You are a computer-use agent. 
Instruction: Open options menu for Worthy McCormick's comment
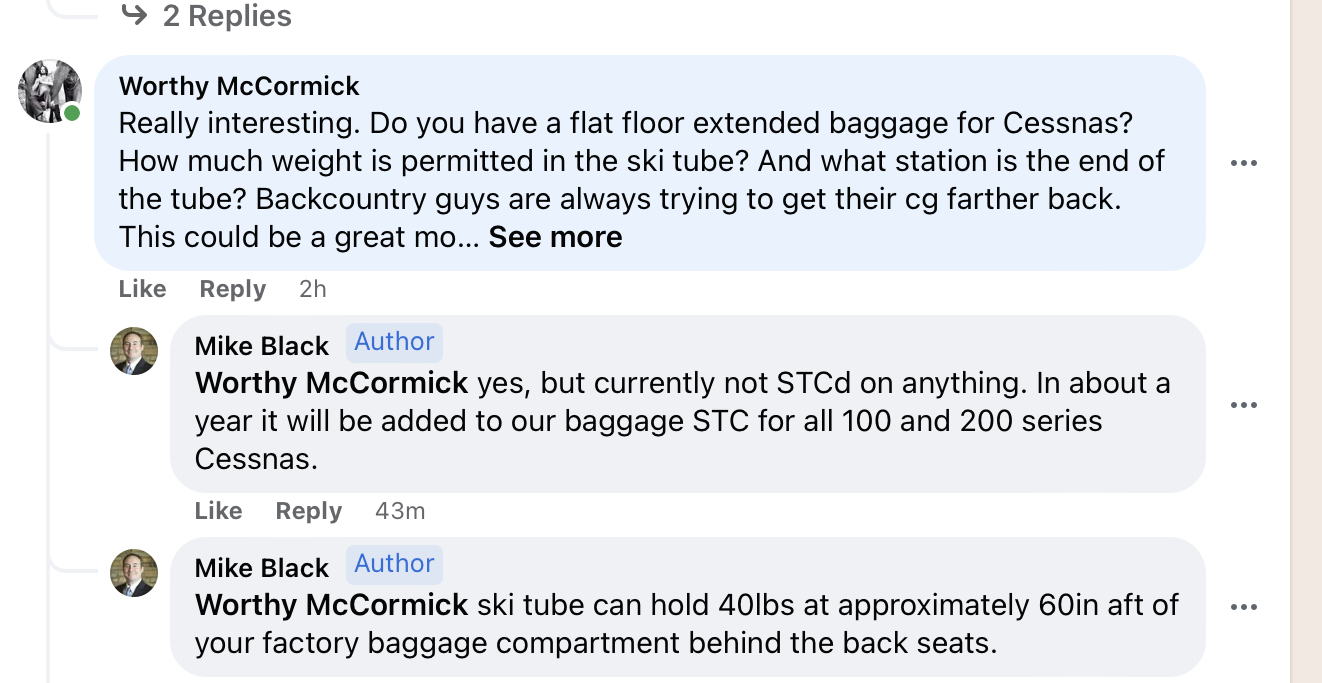click(1243, 163)
